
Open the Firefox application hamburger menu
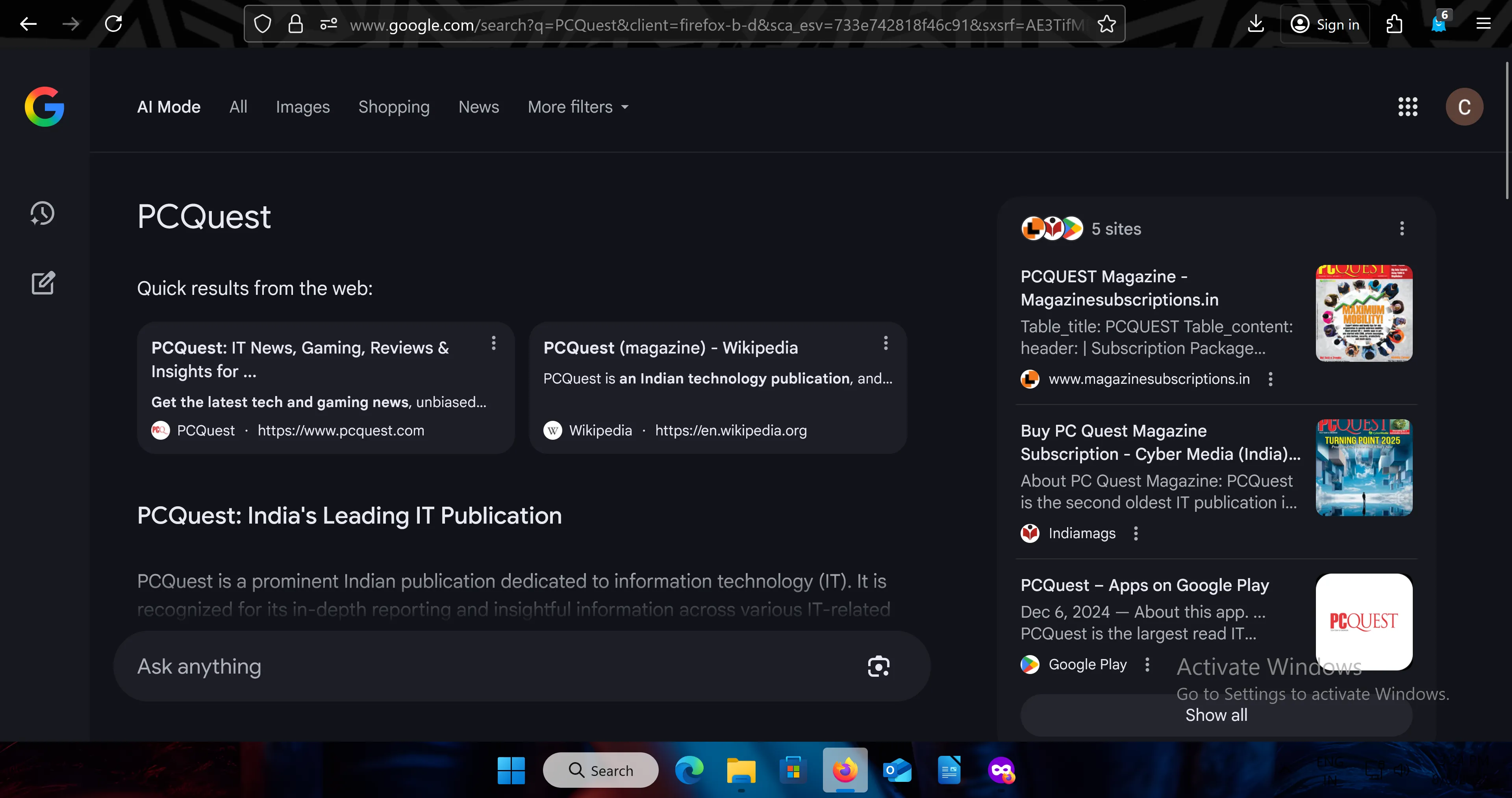[x=1483, y=24]
